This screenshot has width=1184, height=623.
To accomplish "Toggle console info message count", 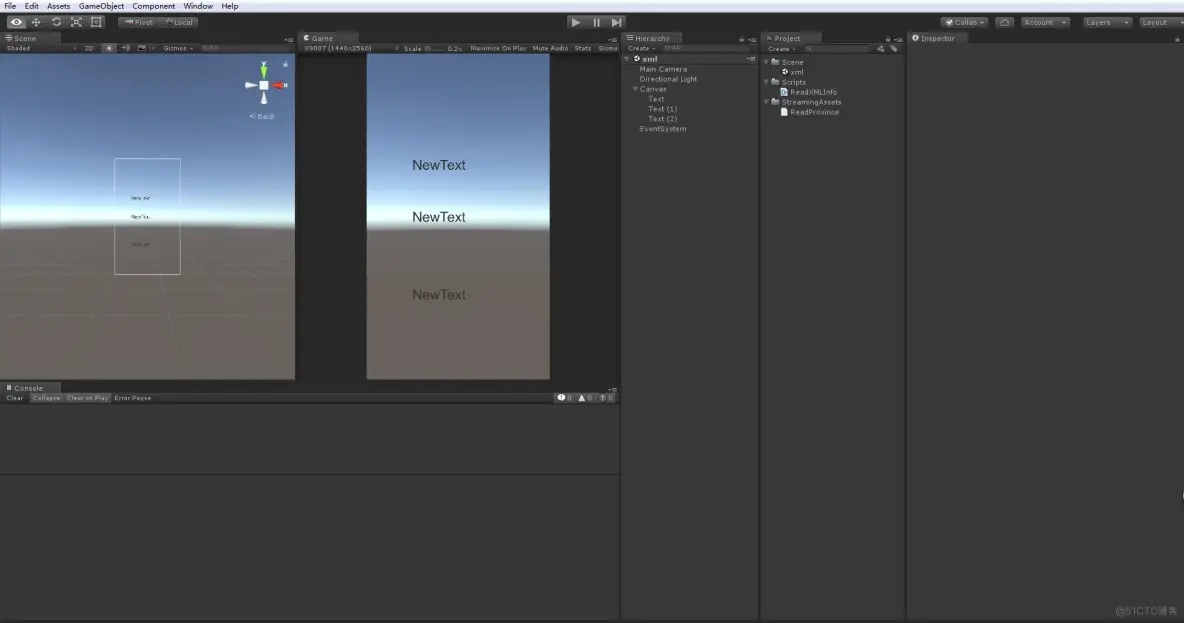I will tap(565, 398).
